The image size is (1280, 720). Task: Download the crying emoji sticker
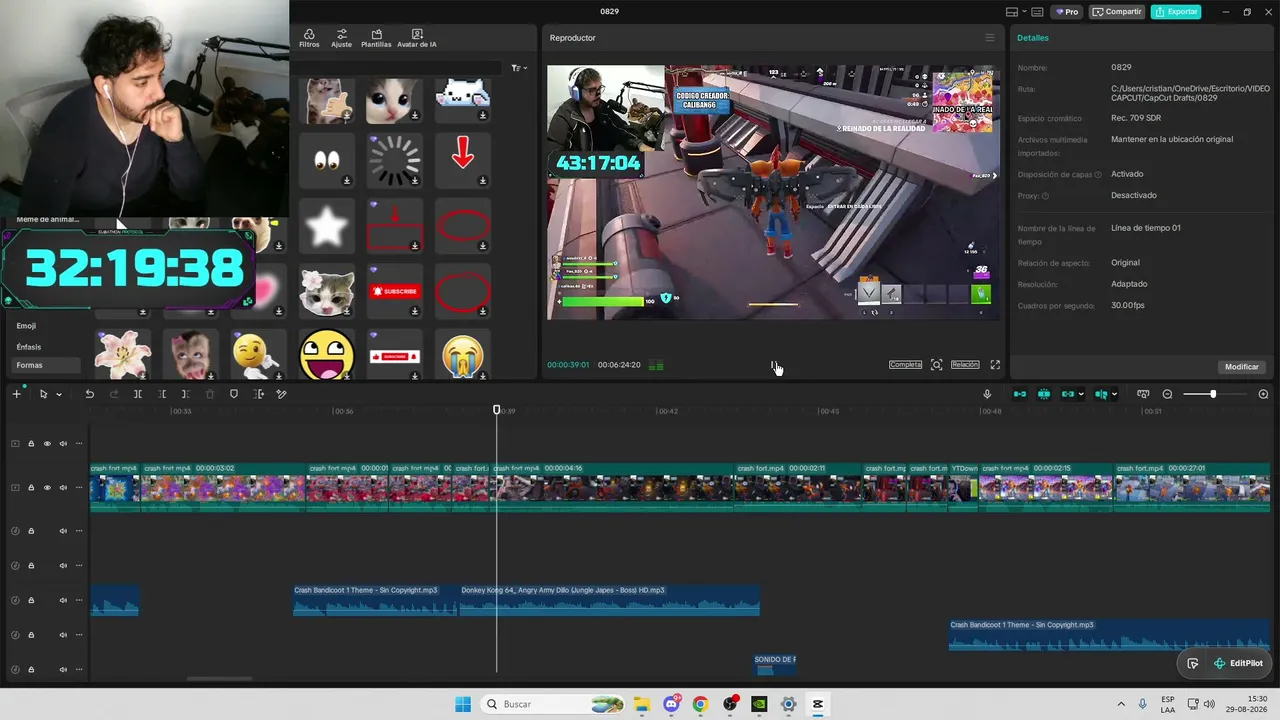(x=483, y=376)
